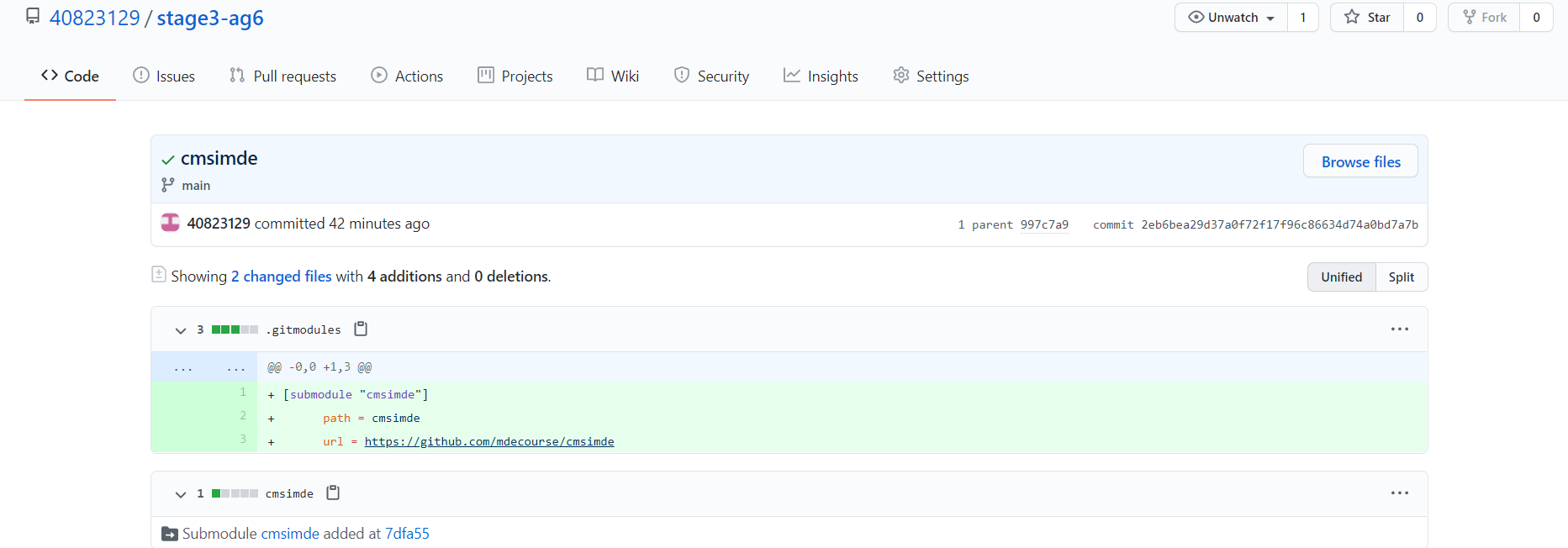Viewport: 1568px width, 548px height.
Task: Collapse the .gitmodules file diff
Action: pyautogui.click(x=180, y=330)
